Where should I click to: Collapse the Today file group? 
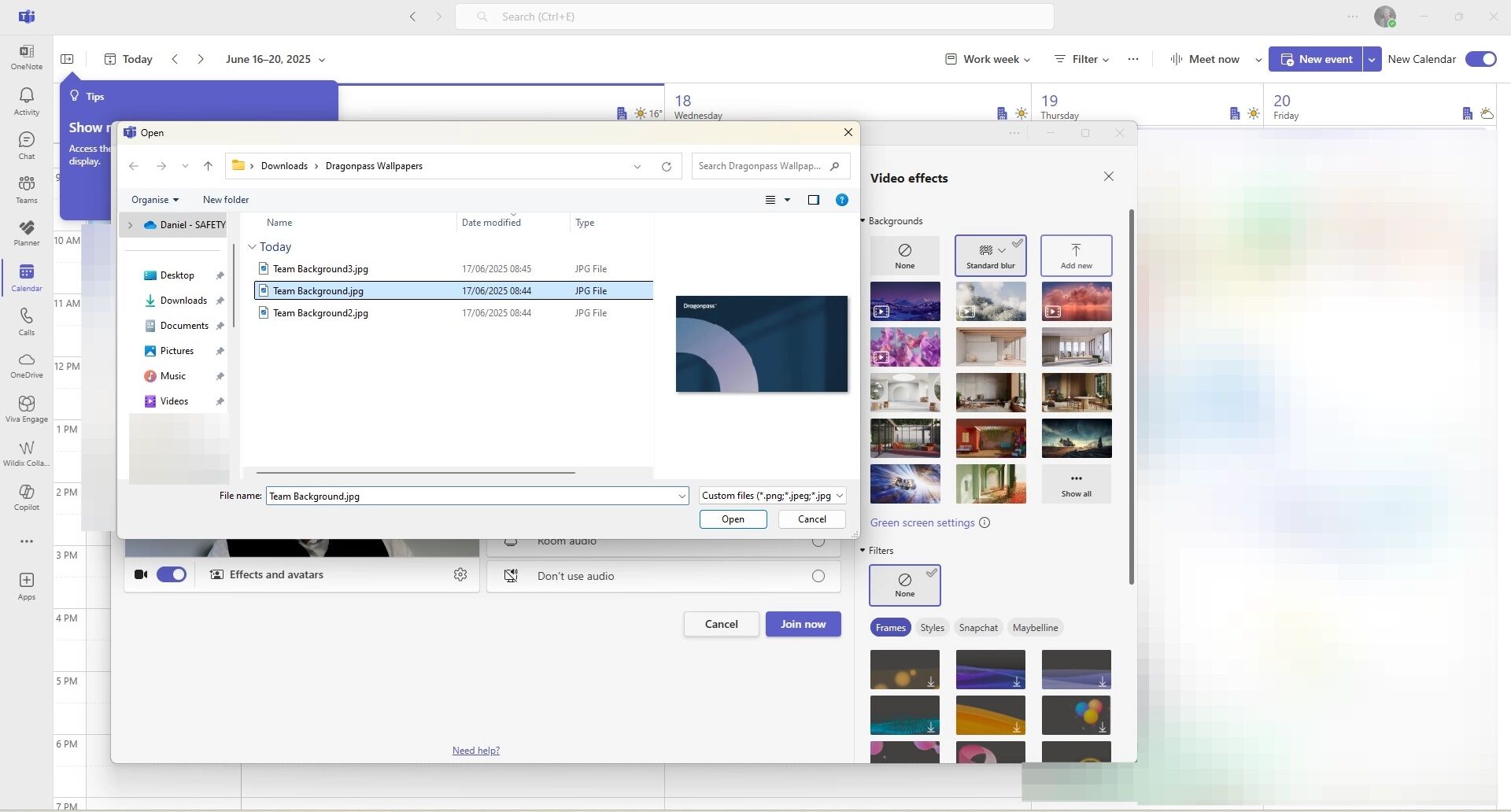click(x=253, y=247)
